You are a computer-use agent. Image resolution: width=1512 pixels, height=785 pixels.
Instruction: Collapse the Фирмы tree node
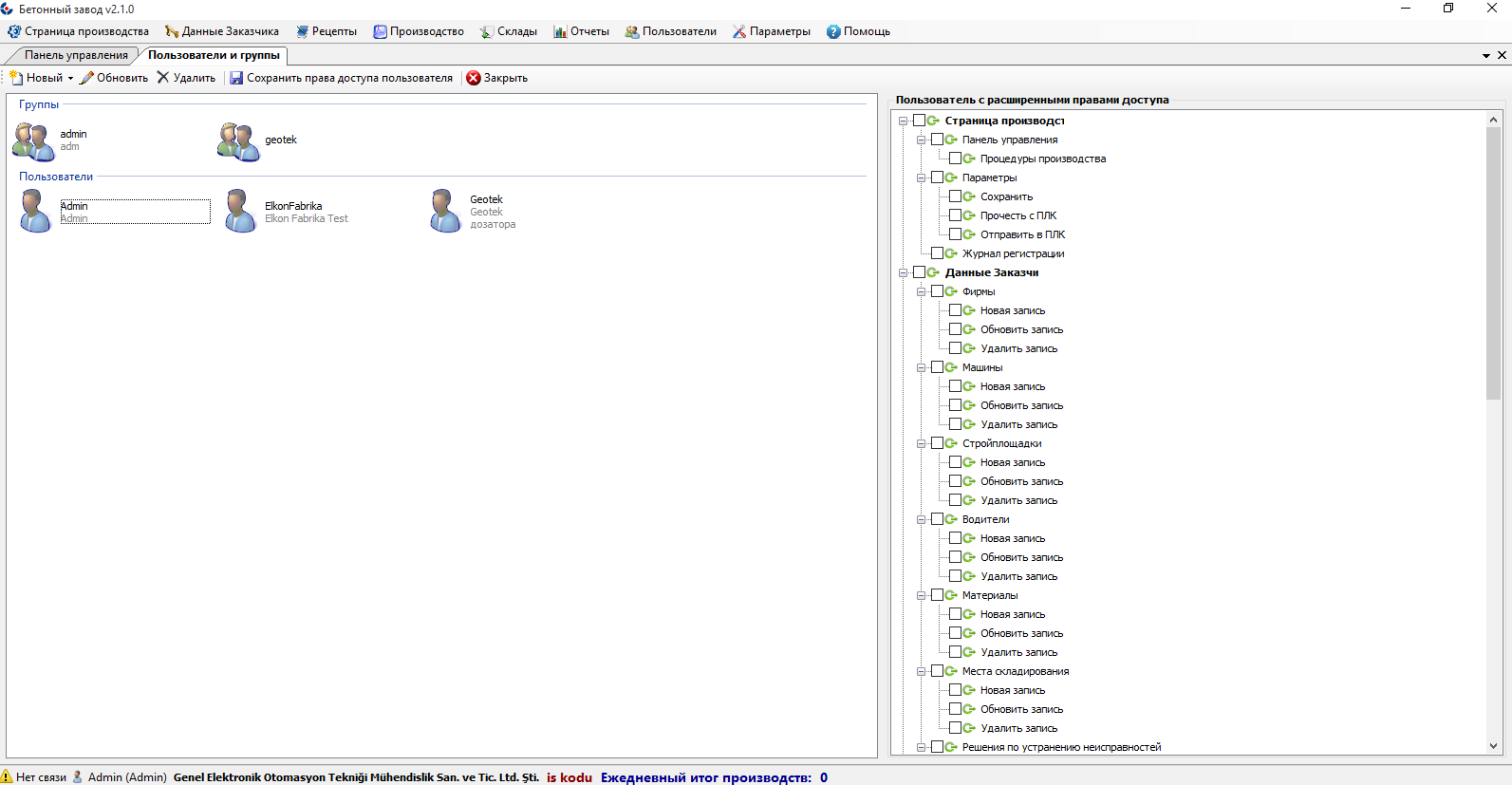coord(921,291)
